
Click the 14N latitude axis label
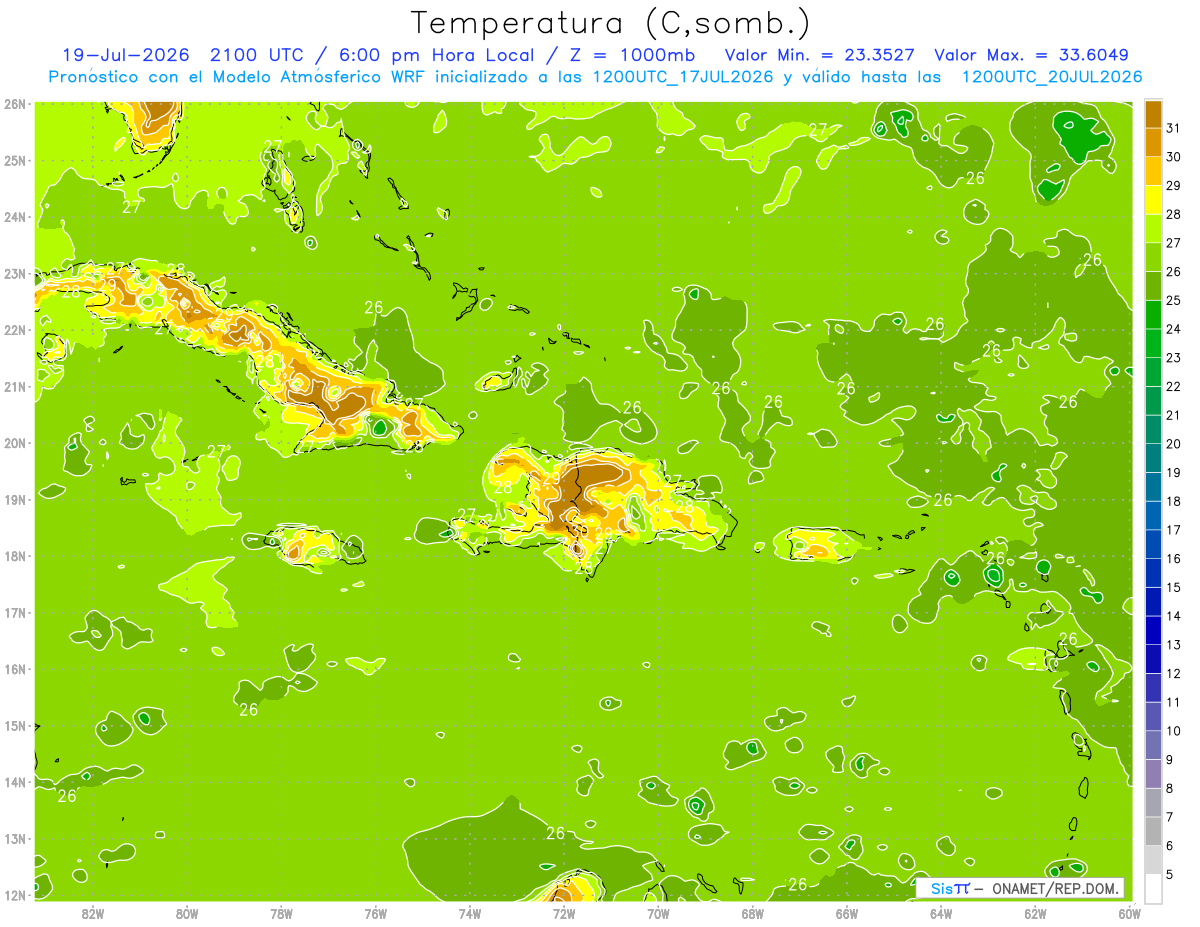tap(15, 782)
